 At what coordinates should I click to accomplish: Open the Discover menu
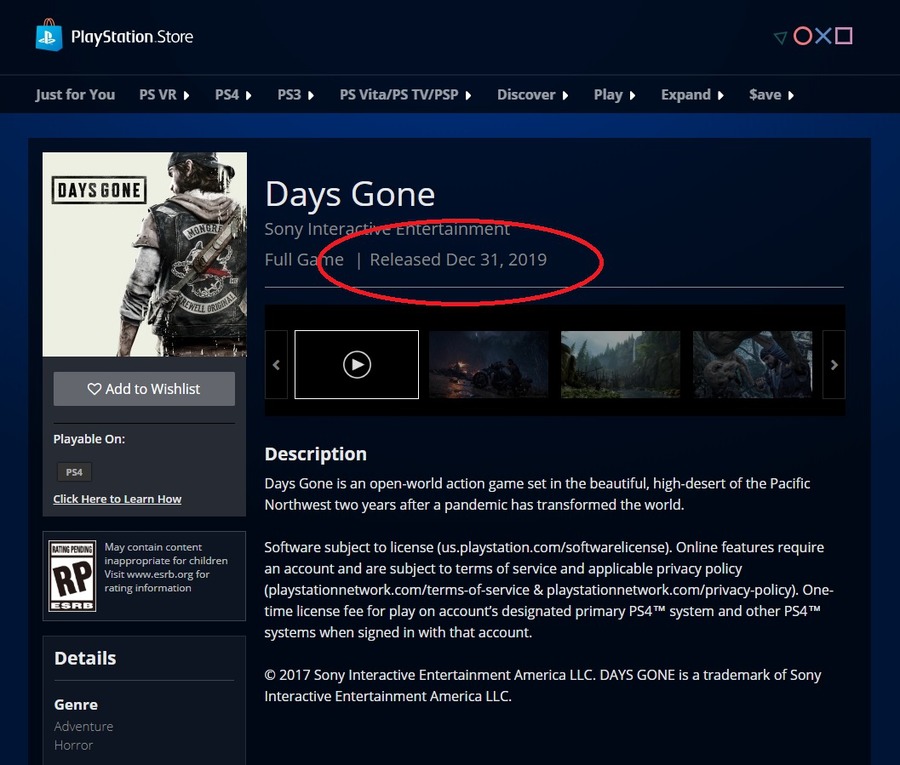click(526, 95)
